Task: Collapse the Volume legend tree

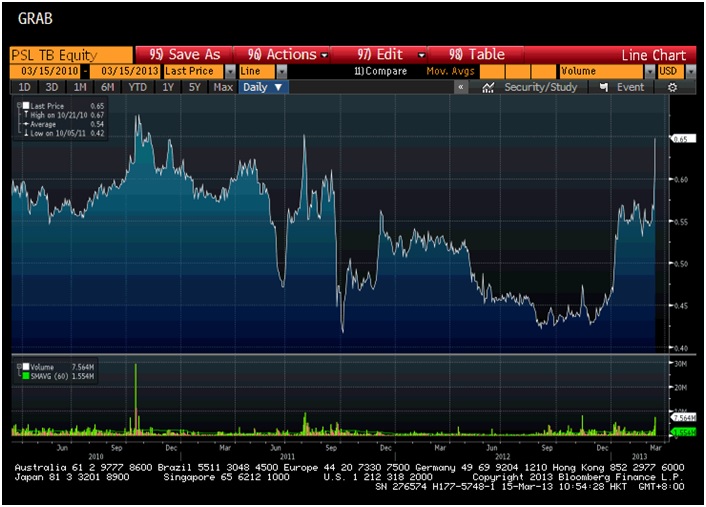Action: point(19,367)
